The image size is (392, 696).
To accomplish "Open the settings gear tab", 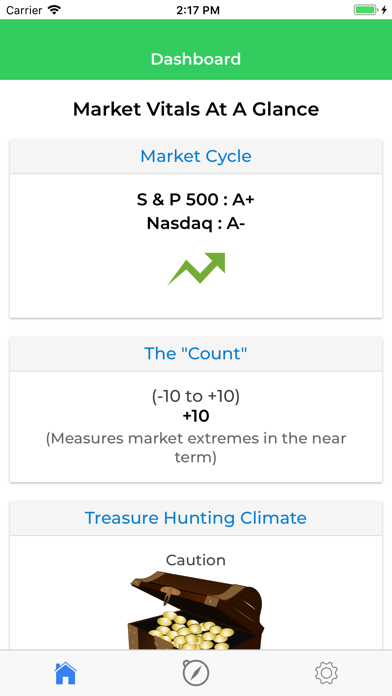I will 326,673.
